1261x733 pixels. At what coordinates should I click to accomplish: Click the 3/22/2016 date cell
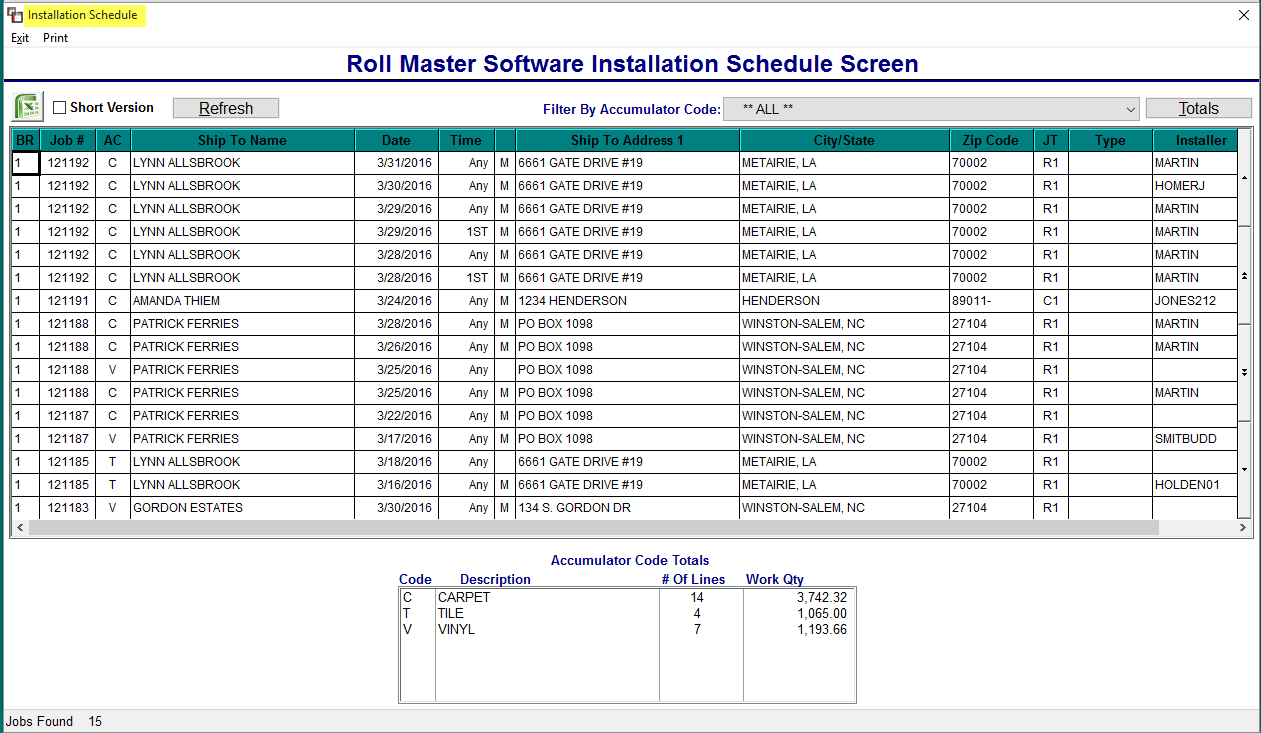tap(396, 416)
